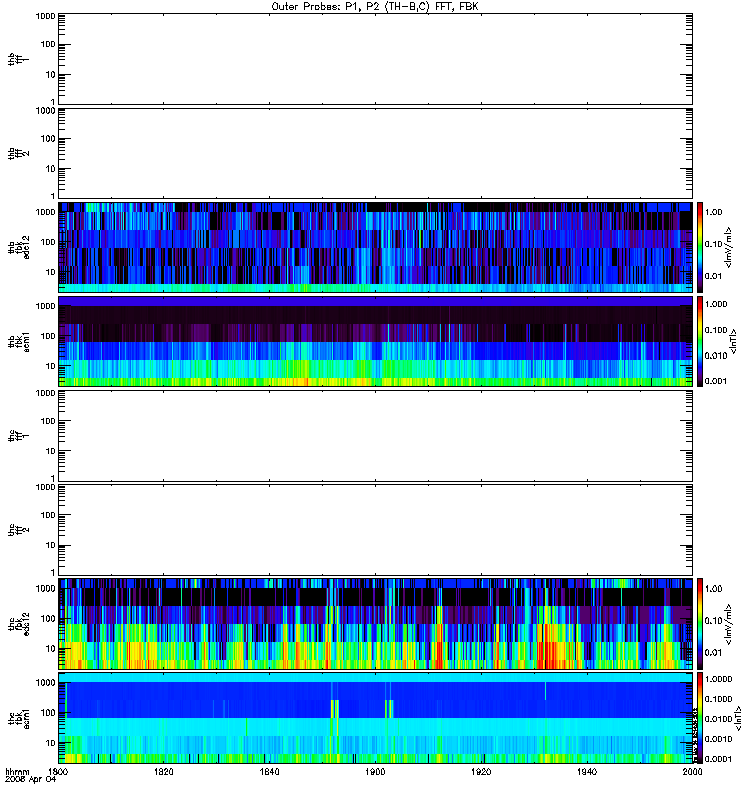Click the '<|nT|>' unit label beside thb scm1
The width and height of the screenshot is (750, 800).
[734, 341]
